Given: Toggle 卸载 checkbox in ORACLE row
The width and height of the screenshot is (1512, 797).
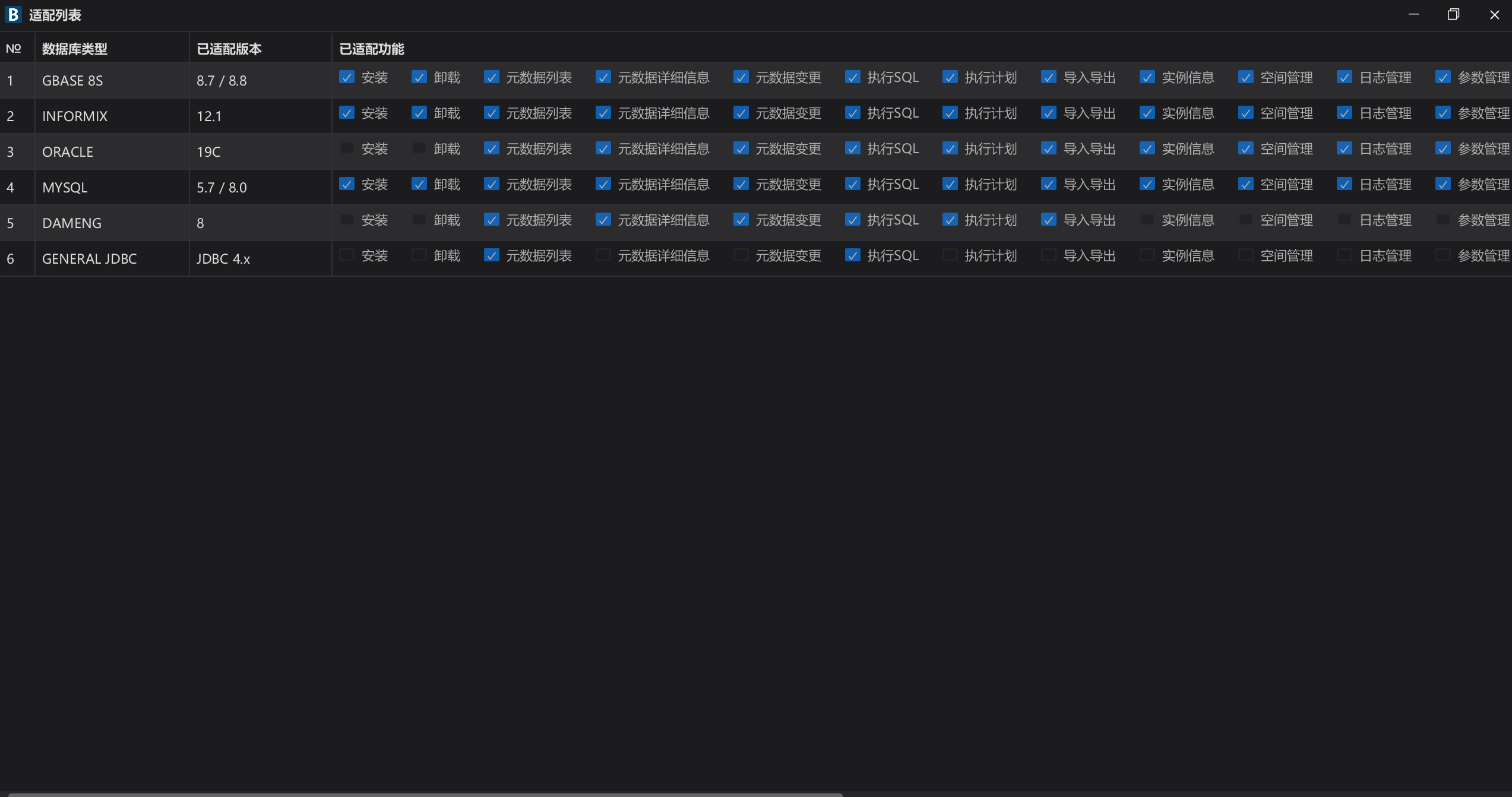Looking at the screenshot, I should pyautogui.click(x=419, y=148).
